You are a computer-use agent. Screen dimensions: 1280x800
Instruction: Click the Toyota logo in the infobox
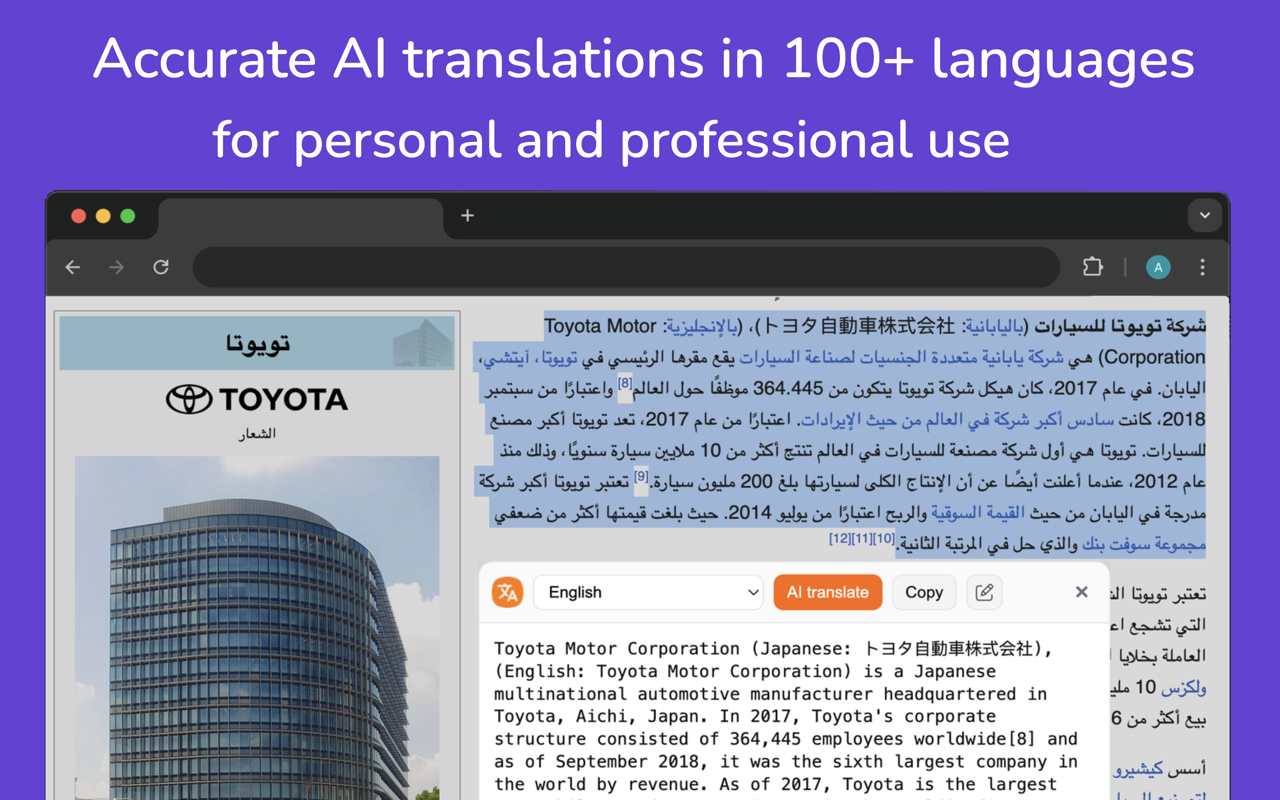tap(257, 398)
